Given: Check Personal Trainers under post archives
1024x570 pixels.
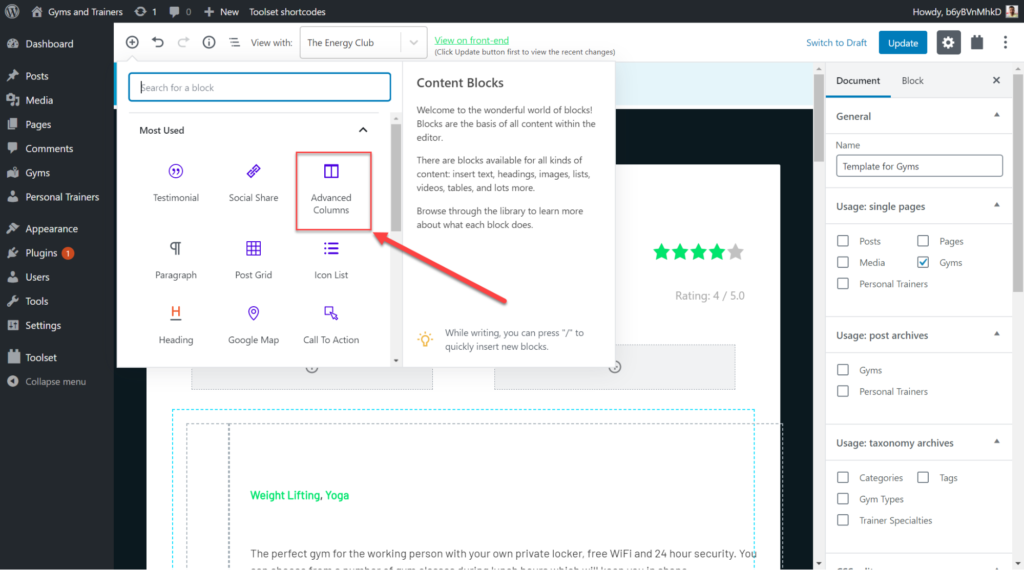Looking at the screenshot, I should (x=843, y=392).
